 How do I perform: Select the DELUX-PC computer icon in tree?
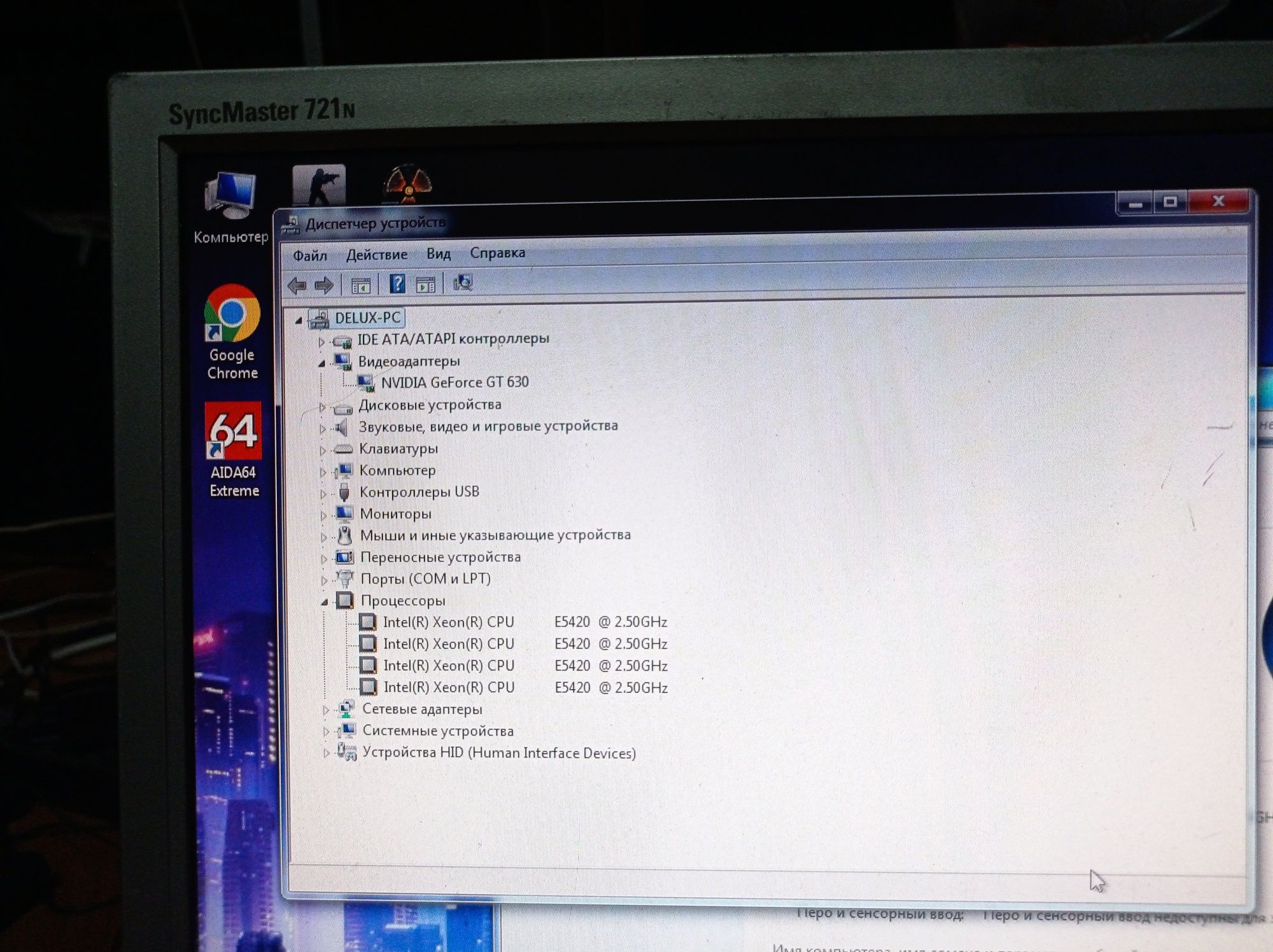click(x=320, y=318)
